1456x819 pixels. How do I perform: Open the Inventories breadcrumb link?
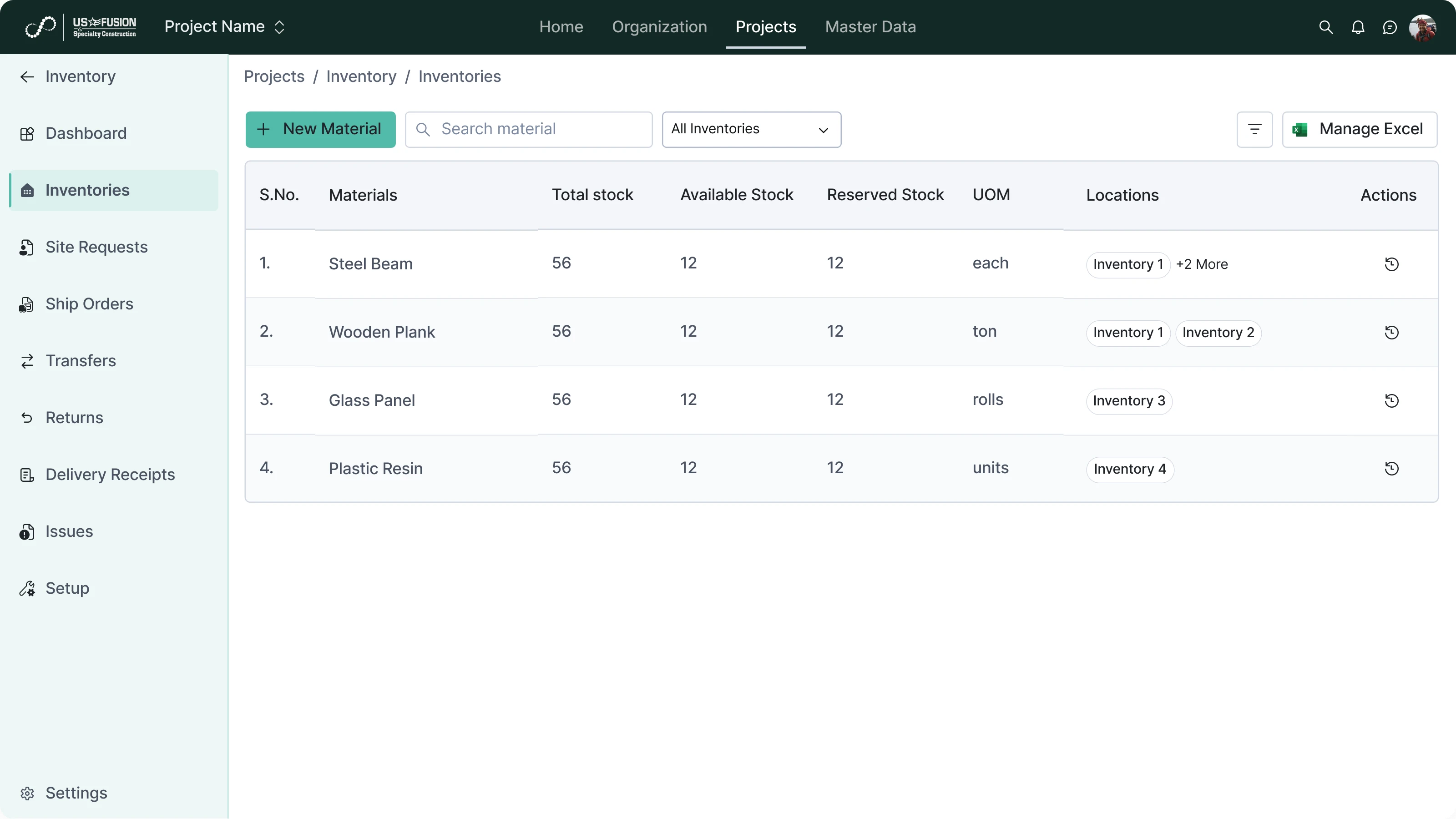pos(460,77)
